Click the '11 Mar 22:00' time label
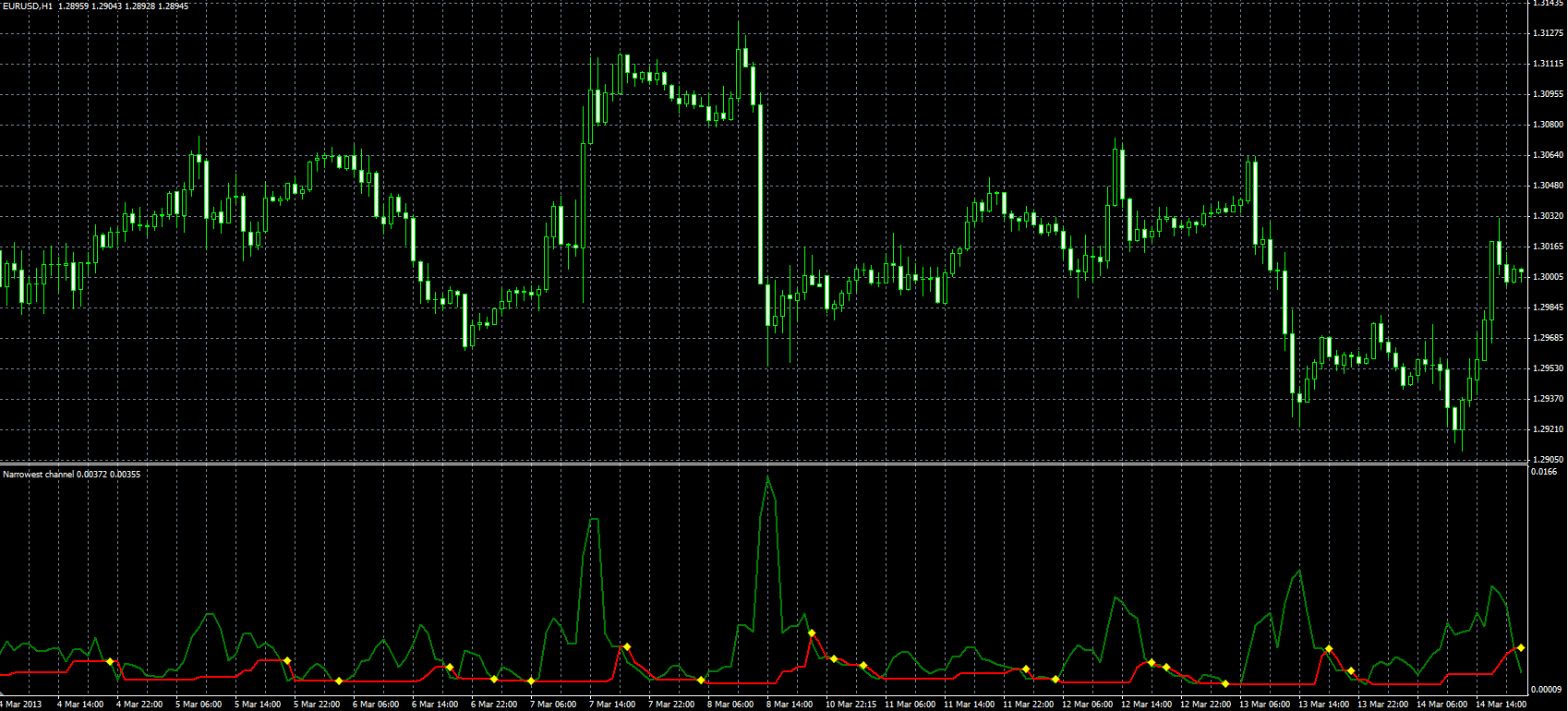 [x=1028, y=705]
